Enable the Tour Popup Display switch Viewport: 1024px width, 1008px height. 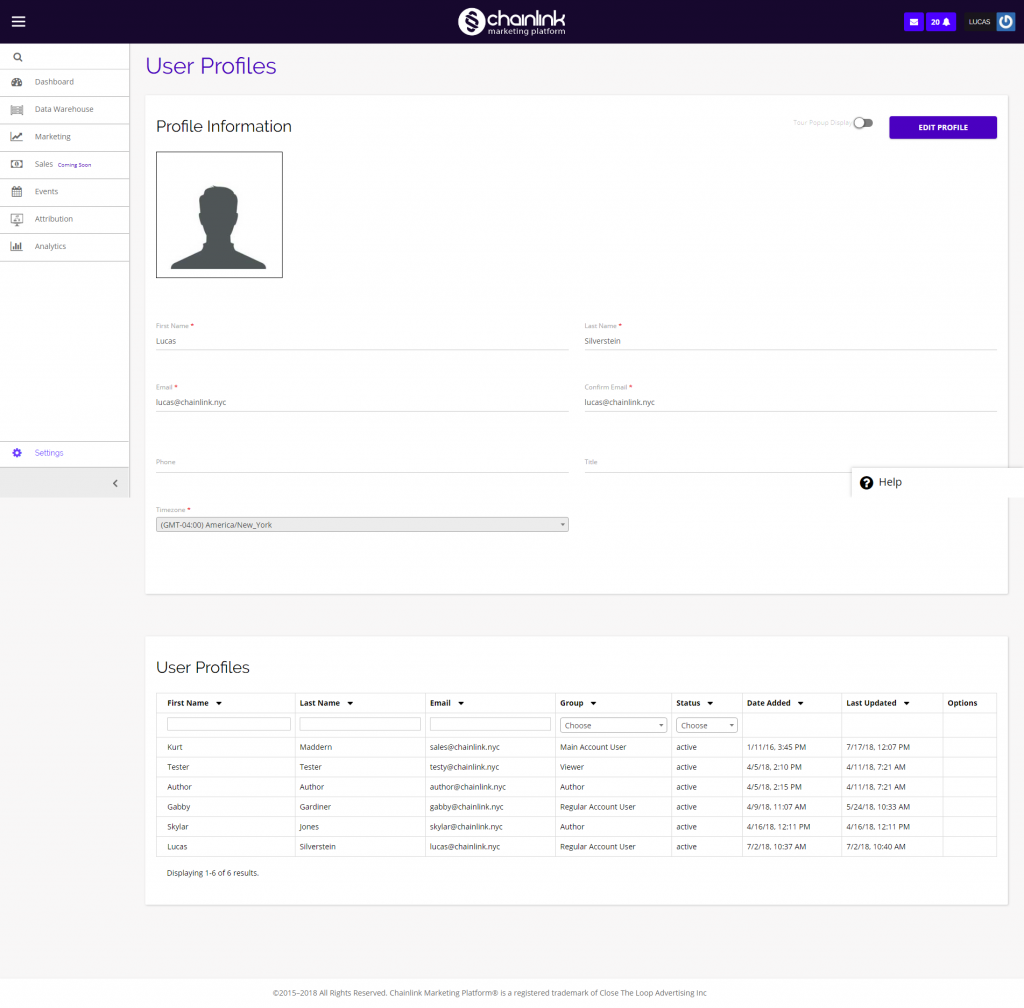coord(862,122)
